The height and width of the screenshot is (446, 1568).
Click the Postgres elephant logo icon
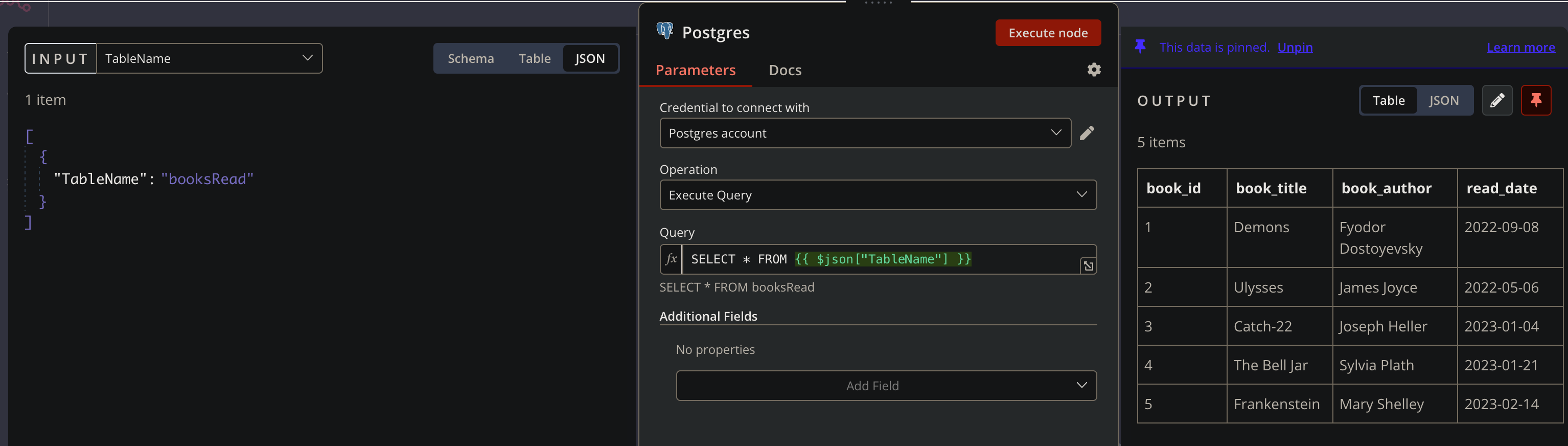tap(665, 31)
